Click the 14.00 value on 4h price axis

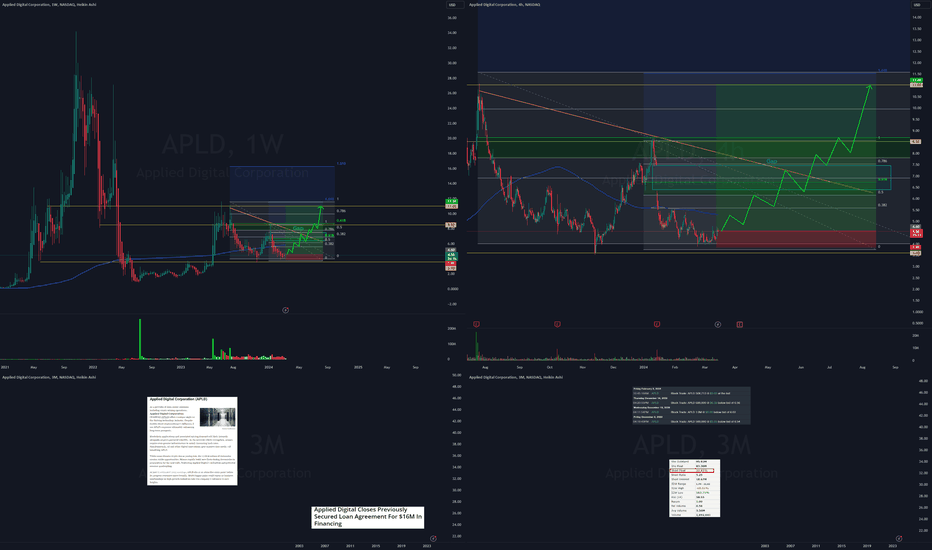(x=917, y=17)
